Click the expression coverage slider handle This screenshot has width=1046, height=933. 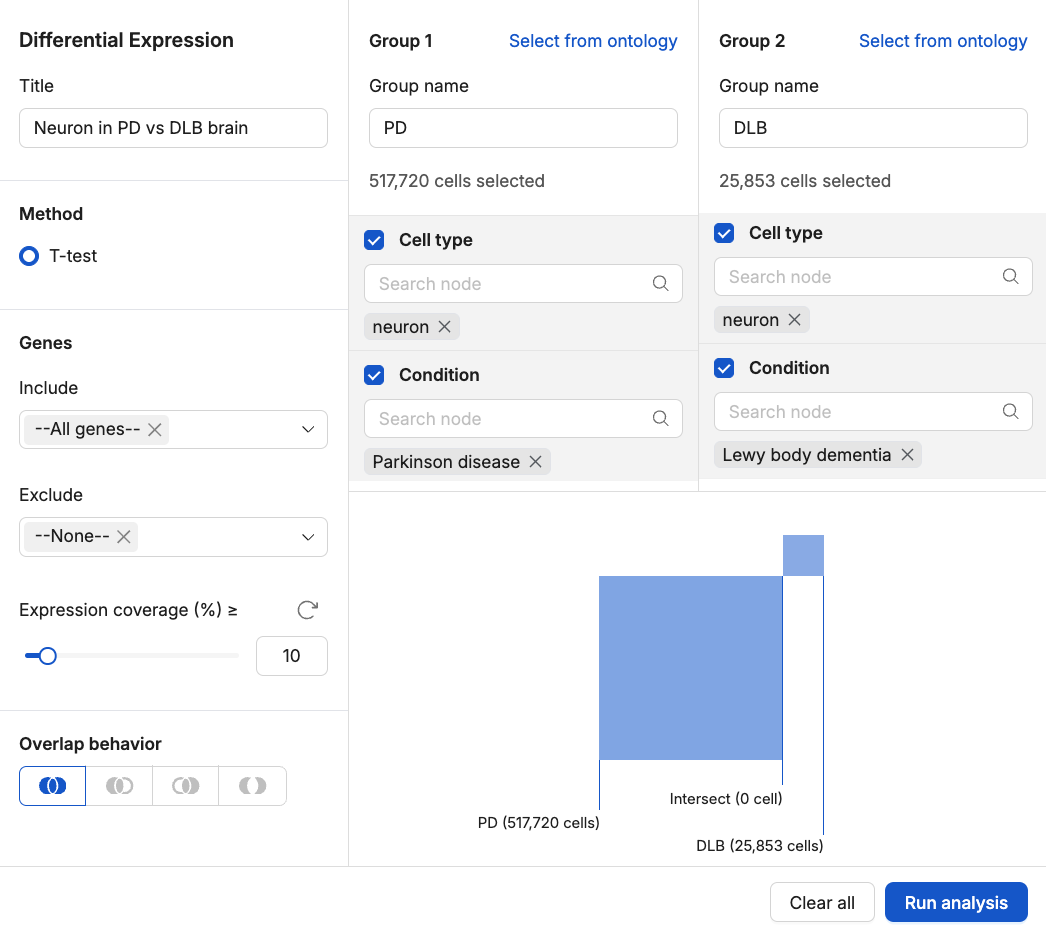47,656
